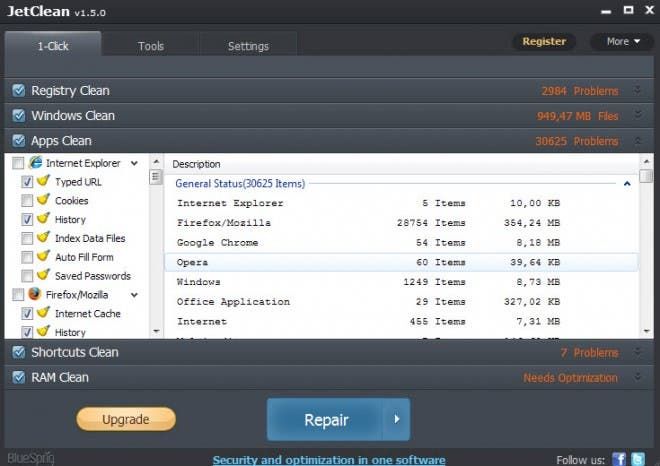The image size is (660, 466).
Task: Uncheck the Apps Clean checkbox
Action: tap(19, 141)
